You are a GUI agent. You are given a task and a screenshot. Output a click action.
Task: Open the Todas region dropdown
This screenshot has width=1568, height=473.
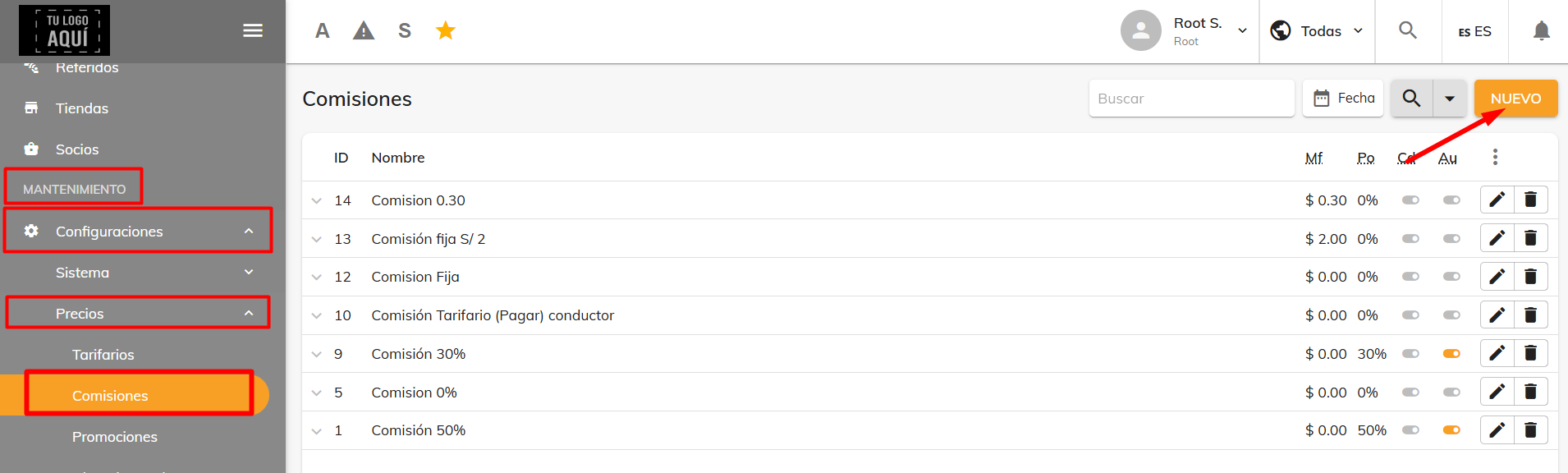pyautogui.click(x=1317, y=31)
